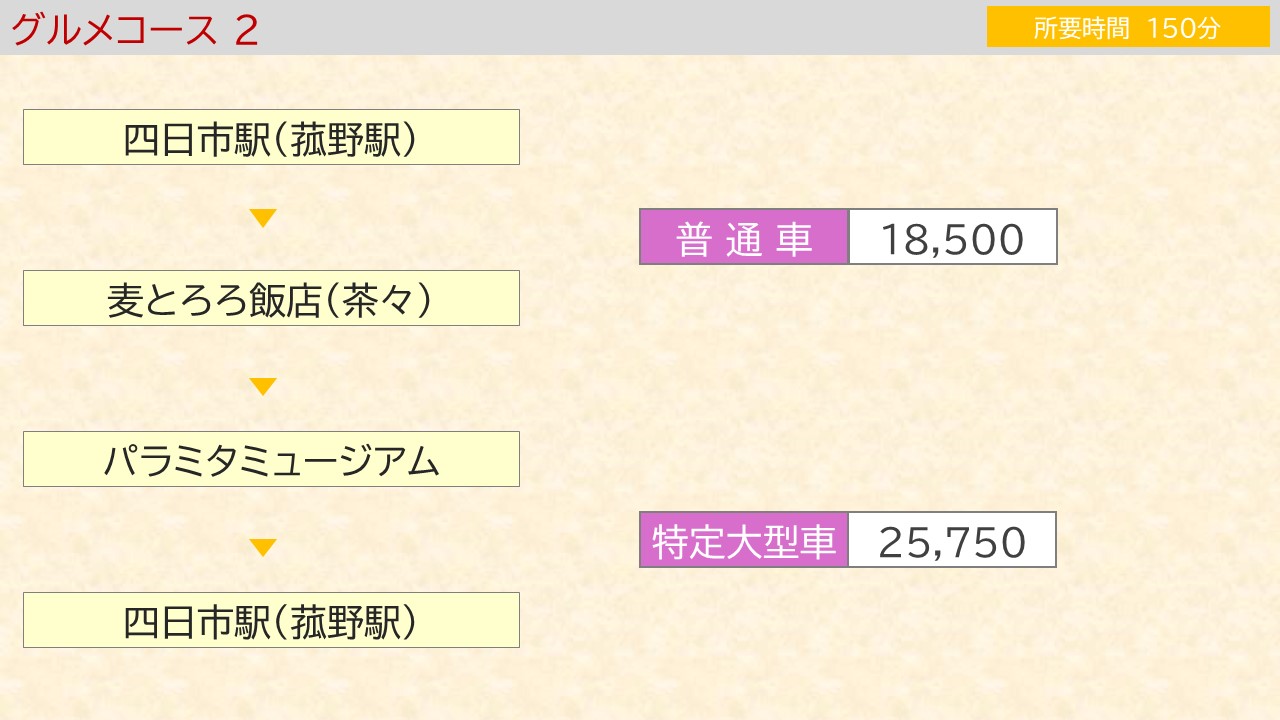Click the (茶々) text in restaurant box

(x=377, y=300)
